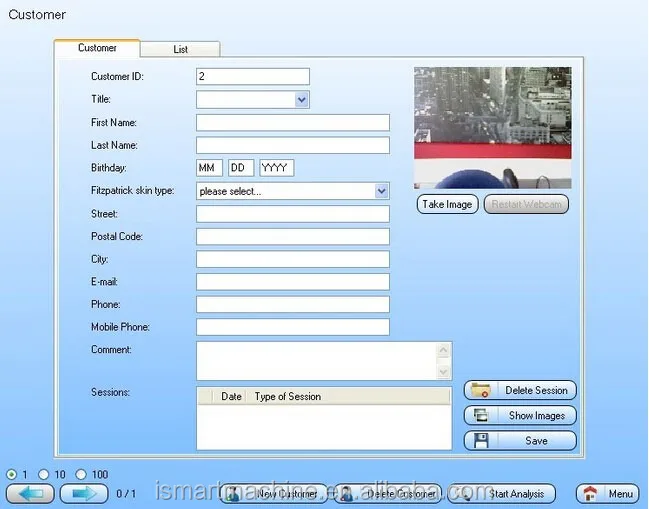Open the Title dropdown

(x=302, y=100)
